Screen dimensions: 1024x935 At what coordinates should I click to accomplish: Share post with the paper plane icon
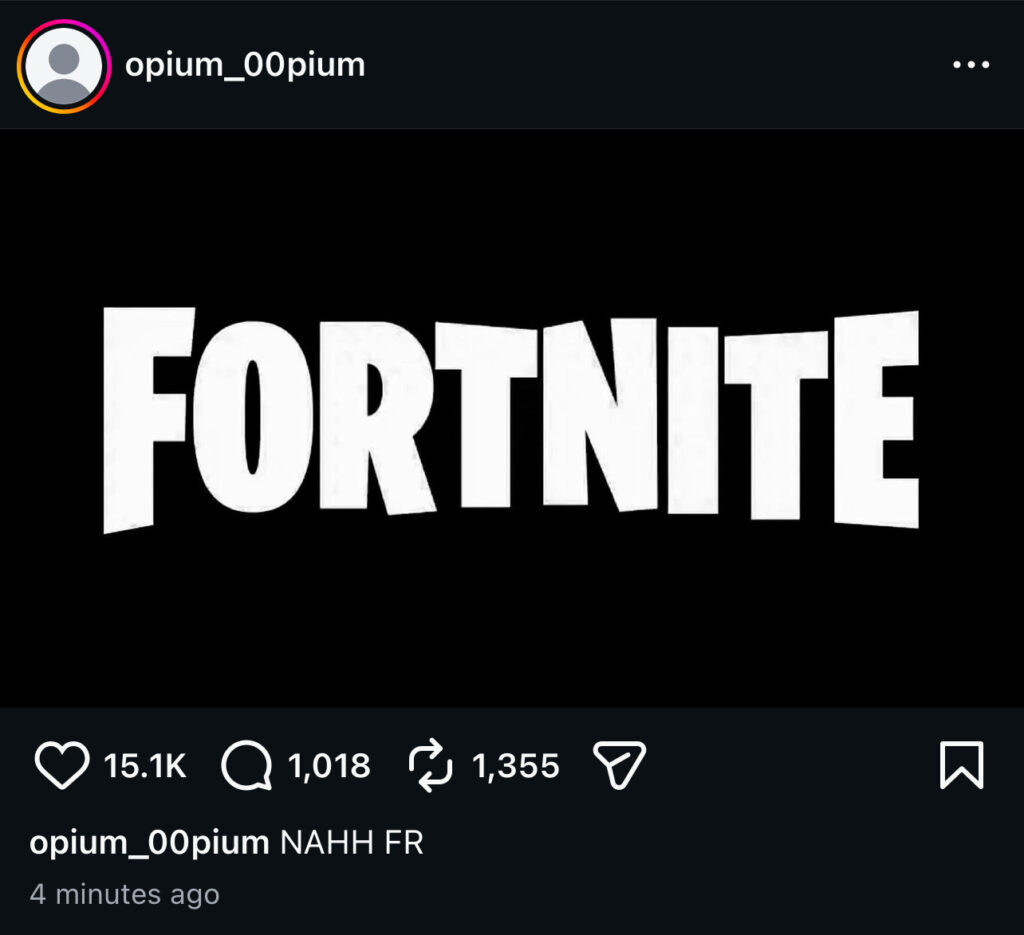(x=619, y=767)
